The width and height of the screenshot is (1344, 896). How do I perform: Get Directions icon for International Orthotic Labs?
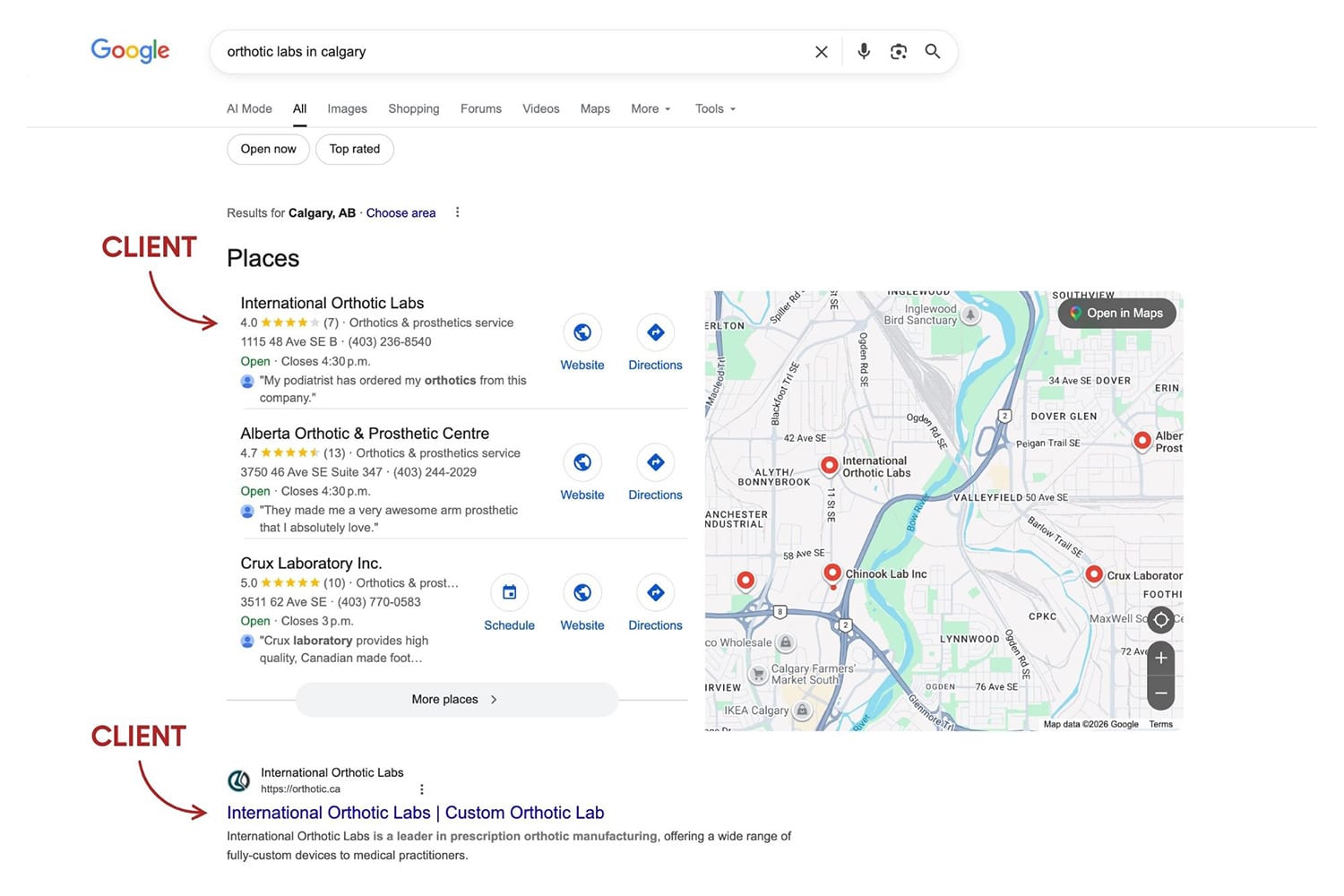[656, 332]
